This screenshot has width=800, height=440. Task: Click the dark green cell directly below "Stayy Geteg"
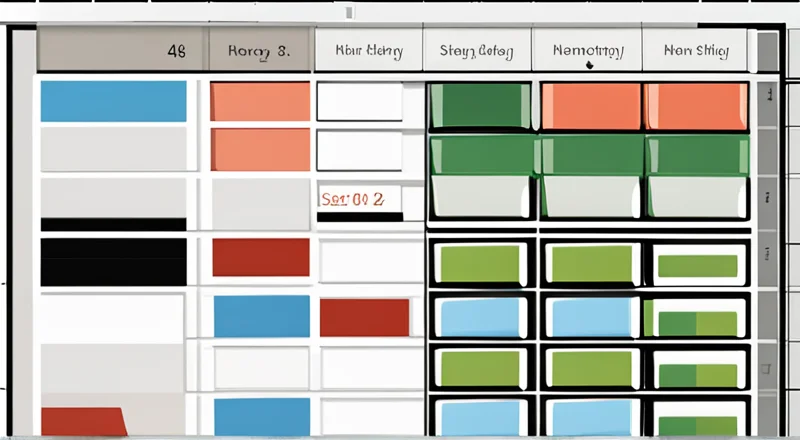[x=479, y=106]
